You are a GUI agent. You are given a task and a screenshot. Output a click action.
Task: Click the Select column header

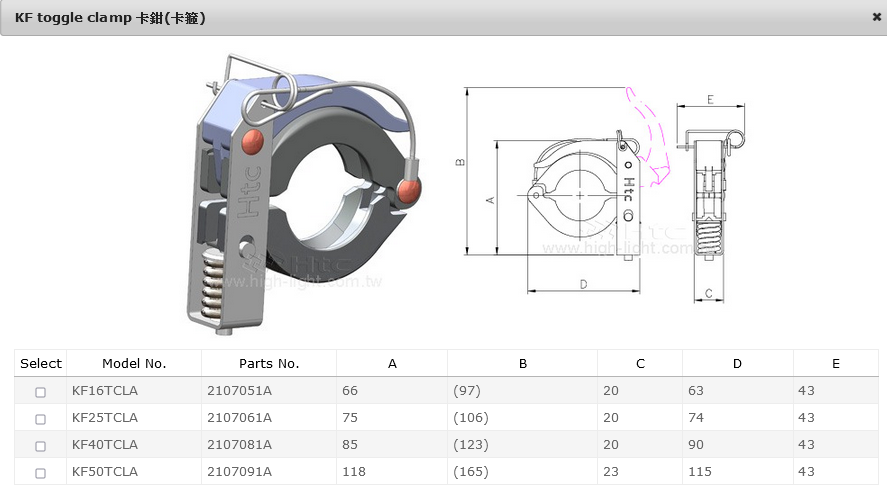41,364
